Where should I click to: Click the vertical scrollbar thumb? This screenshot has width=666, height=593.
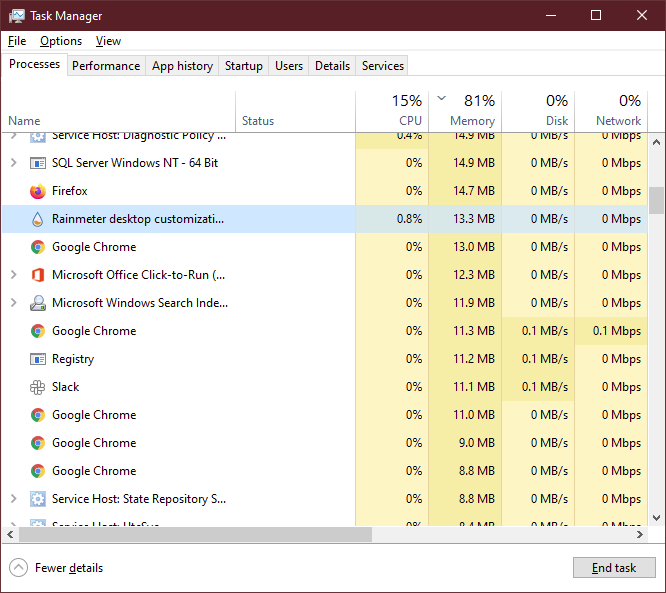click(657, 200)
